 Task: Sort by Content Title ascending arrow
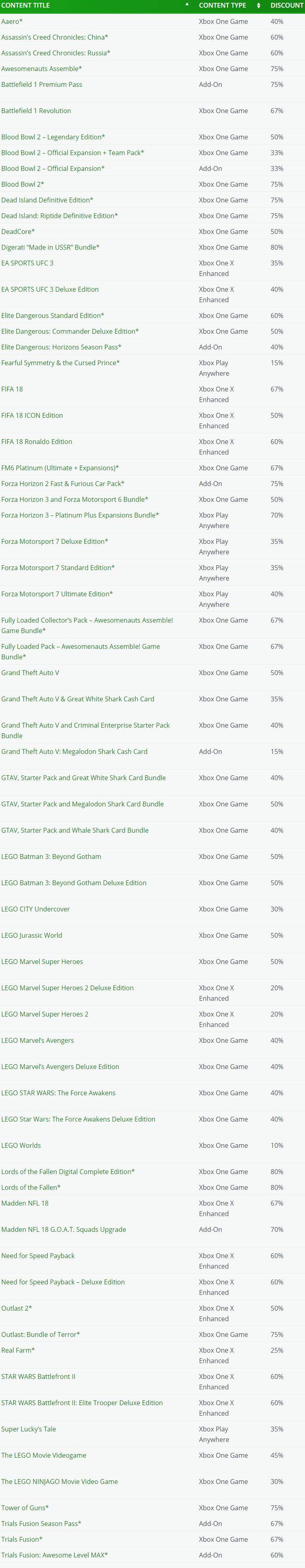186,5
